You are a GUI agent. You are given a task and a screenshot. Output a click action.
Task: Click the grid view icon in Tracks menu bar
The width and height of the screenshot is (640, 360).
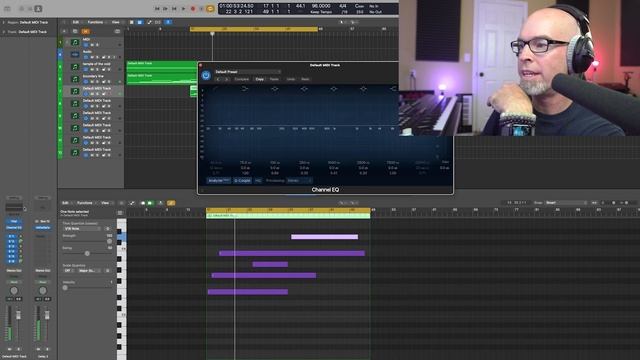pyautogui.click(x=131, y=22)
